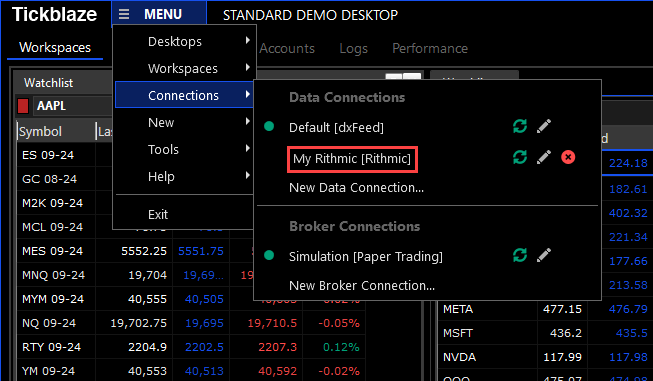The image size is (653, 381).
Task: Select the YM 09-24 symbol
Action: (x=48, y=371)
